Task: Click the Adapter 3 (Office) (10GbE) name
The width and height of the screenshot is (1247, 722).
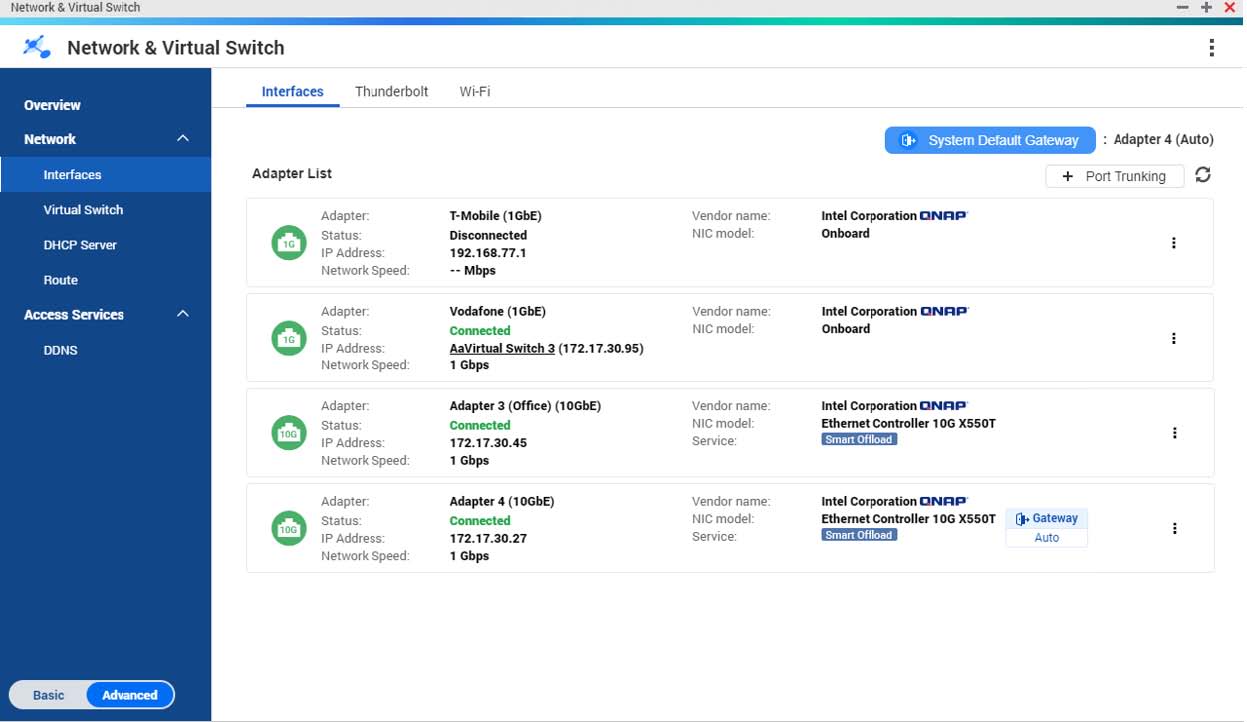Action: tap(525, 406)
